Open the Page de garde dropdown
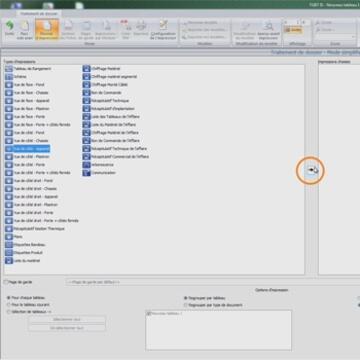 coord(212,282)
